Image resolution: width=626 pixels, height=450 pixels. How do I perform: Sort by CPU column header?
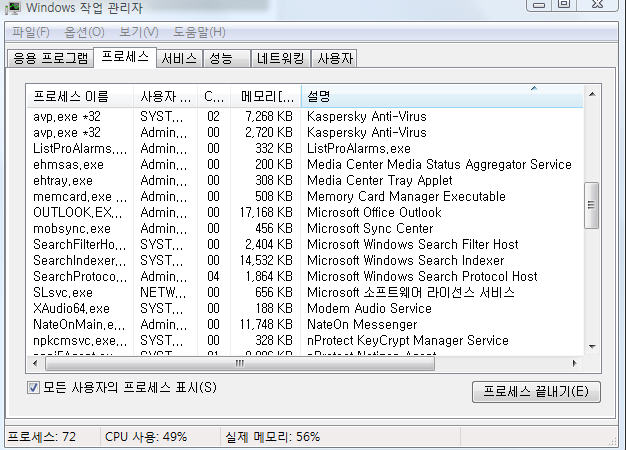pyautogui.click(x=214, y=96)
